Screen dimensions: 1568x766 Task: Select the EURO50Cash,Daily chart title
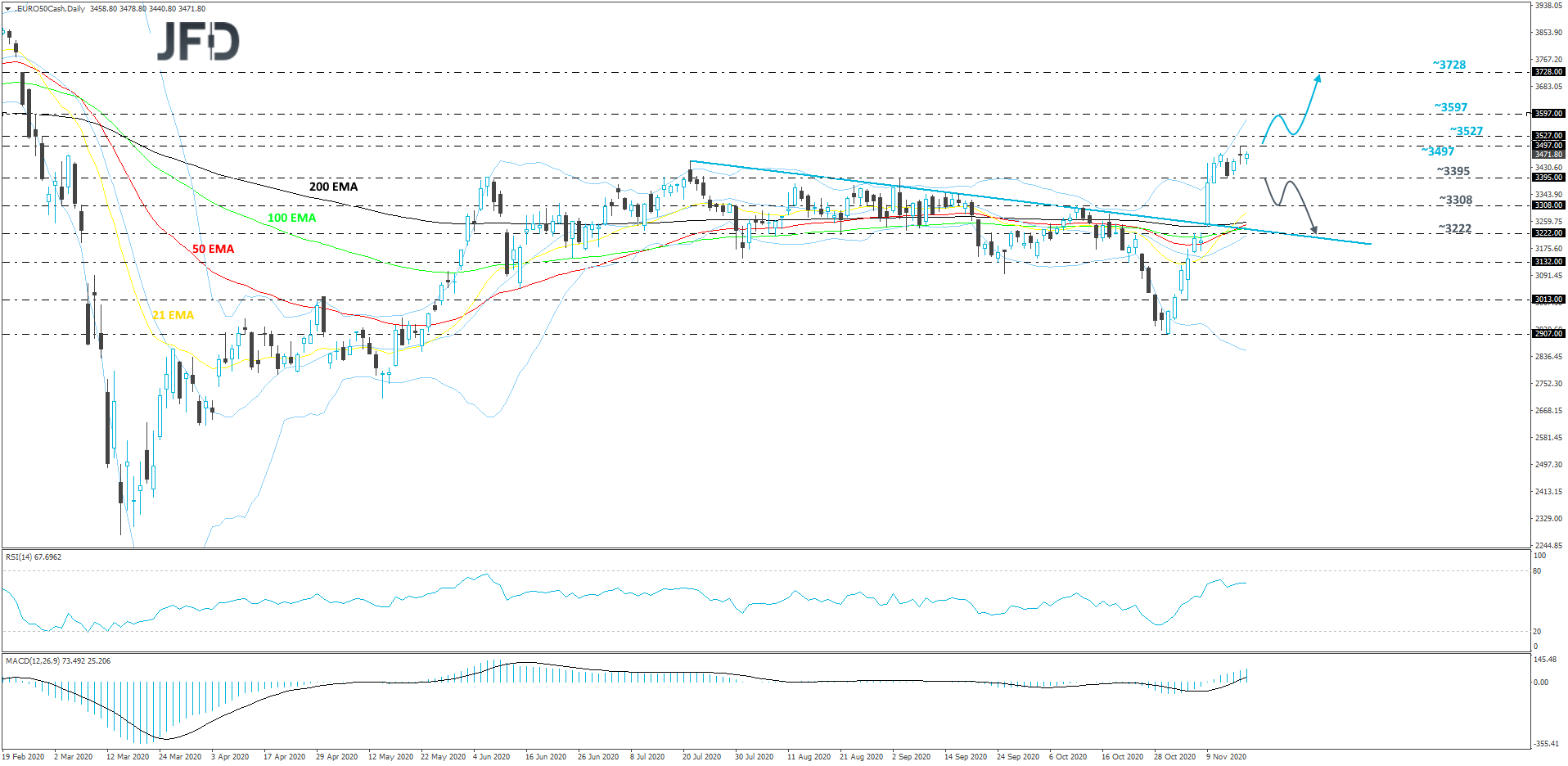49,9
